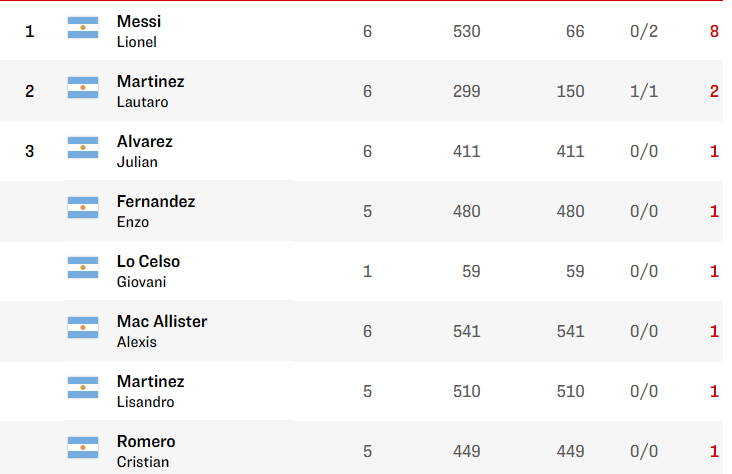Select the Julian Alvarez name
The height and width of the screenshot is (474, 732).
click(x=144, y=151)
